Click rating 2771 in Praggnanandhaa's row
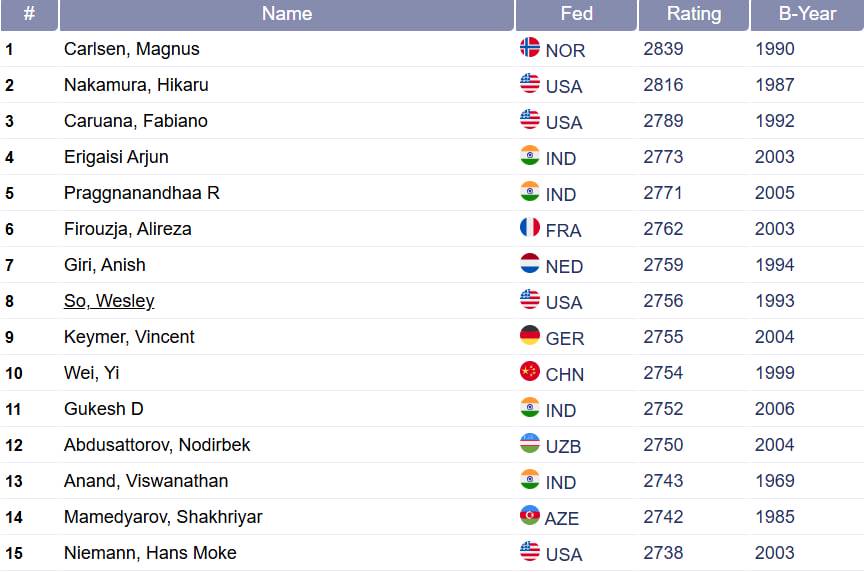864x572 pixels. click(663, 193)
